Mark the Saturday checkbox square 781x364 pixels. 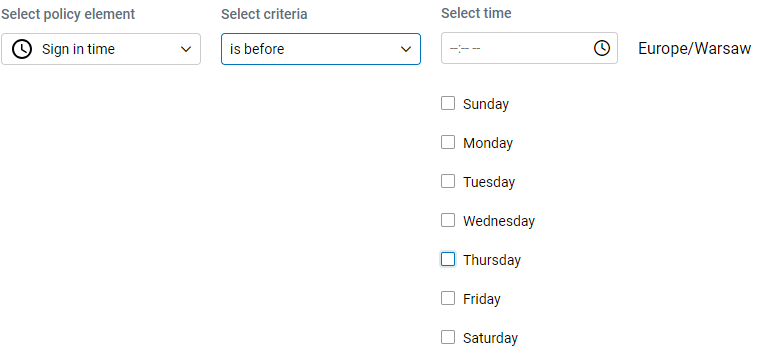448,337
